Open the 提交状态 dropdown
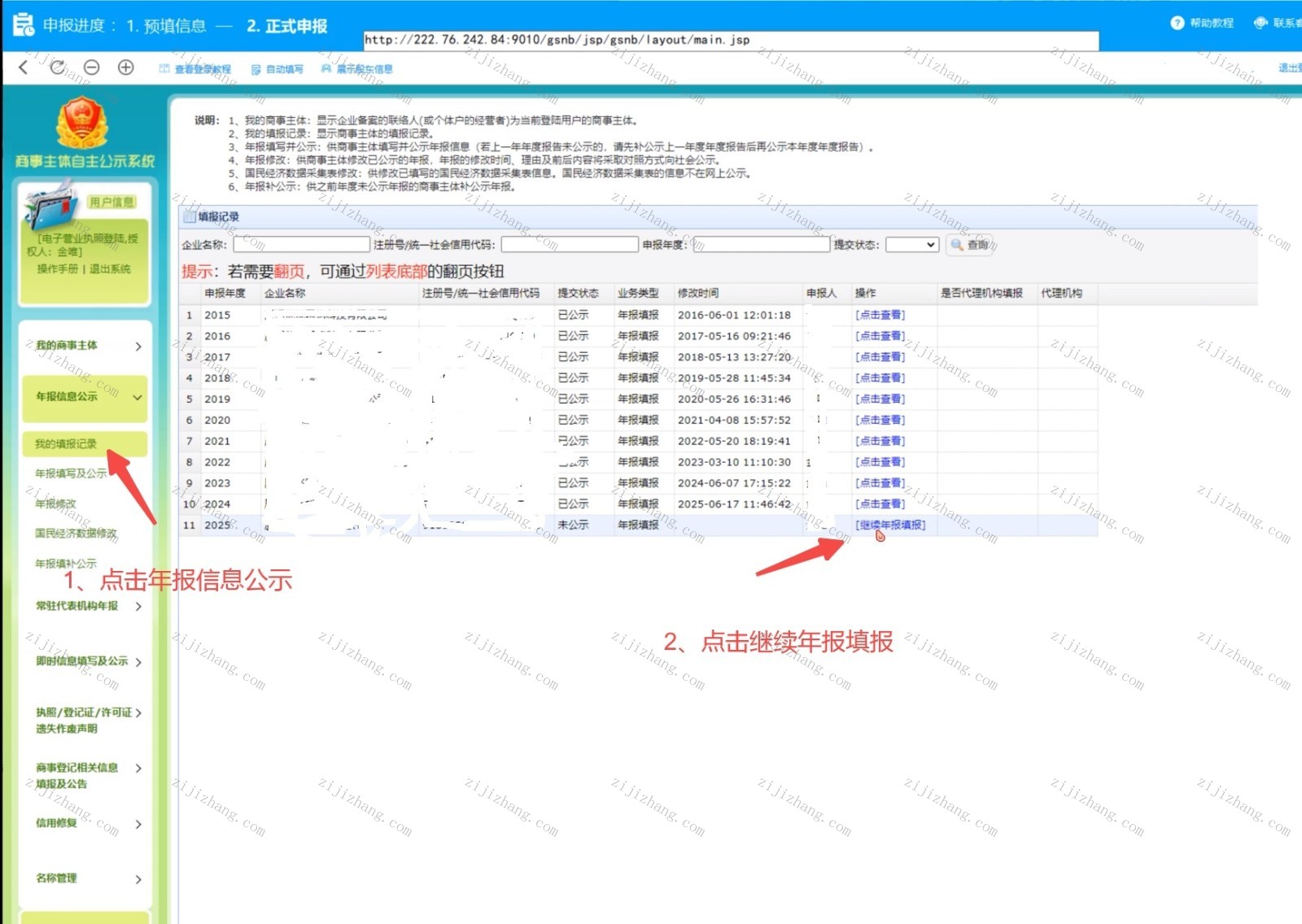1302x924 pixels. 912,245
